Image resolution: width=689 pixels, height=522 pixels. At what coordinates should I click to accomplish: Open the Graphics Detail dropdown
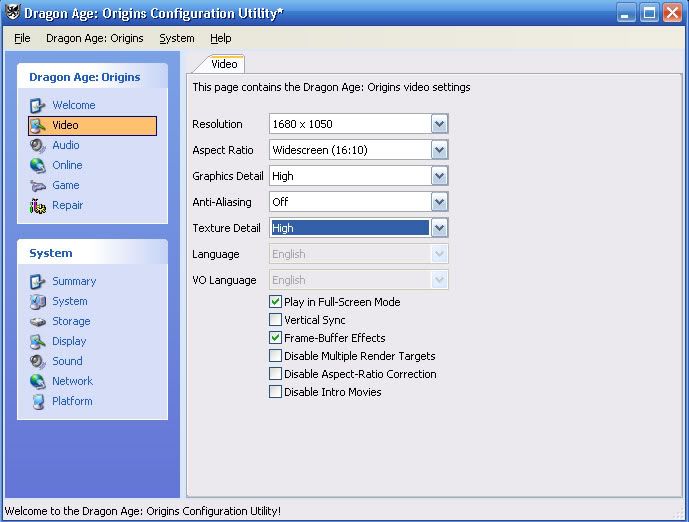click(x=439, y=176)
